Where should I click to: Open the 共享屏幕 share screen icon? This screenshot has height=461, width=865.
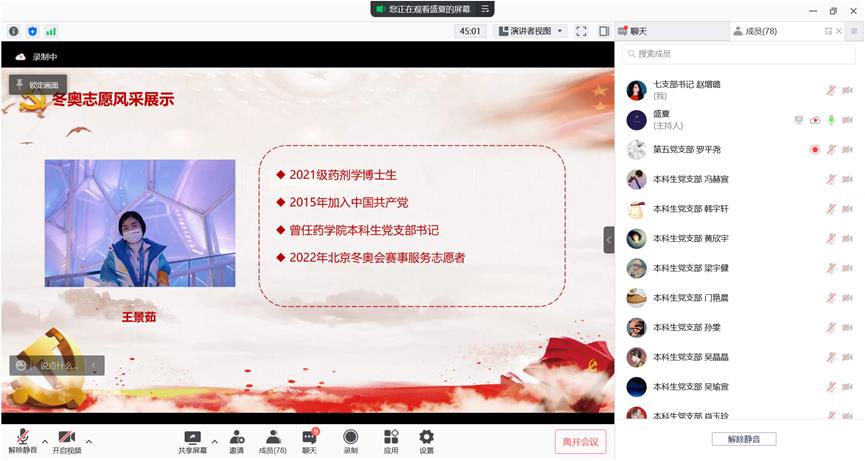pyautogui.click(x=193, y=438)
